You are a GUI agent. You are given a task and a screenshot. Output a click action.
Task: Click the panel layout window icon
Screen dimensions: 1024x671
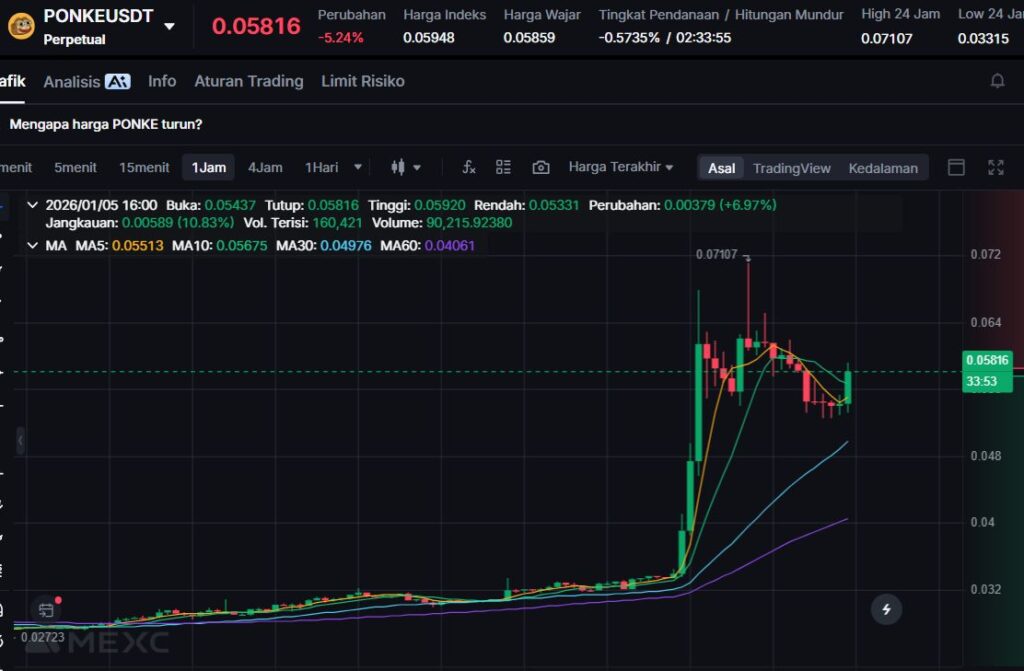coord(956,167)
